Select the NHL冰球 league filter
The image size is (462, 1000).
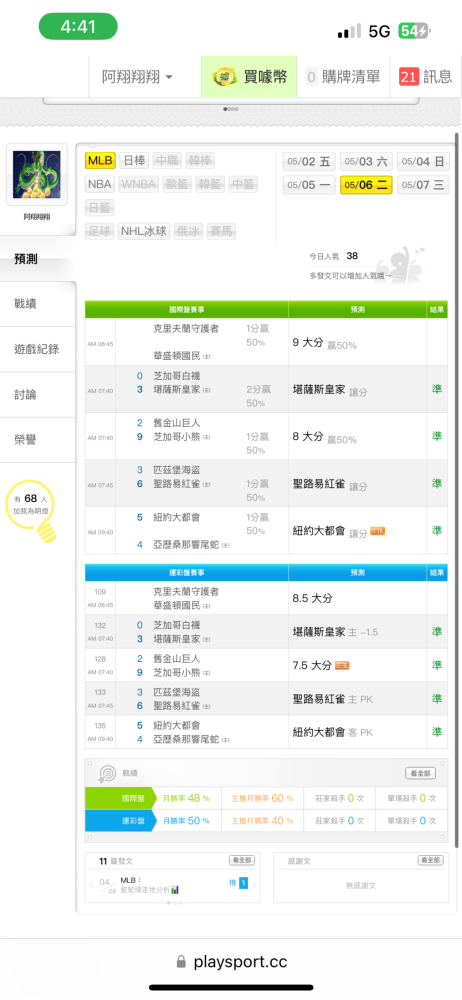(144, 231)
